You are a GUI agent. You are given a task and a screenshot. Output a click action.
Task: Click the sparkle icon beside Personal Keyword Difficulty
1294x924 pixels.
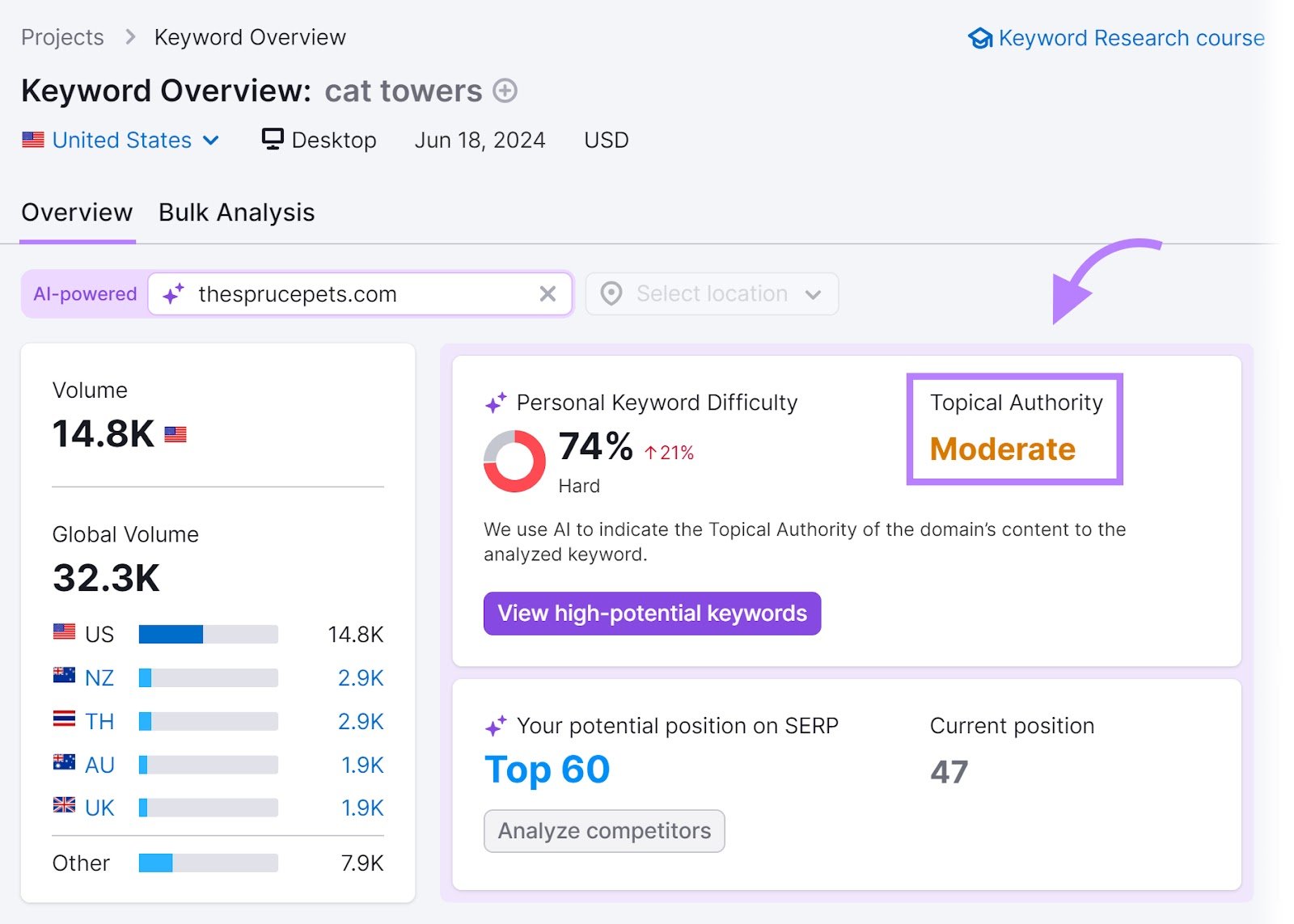click(496, 402)
